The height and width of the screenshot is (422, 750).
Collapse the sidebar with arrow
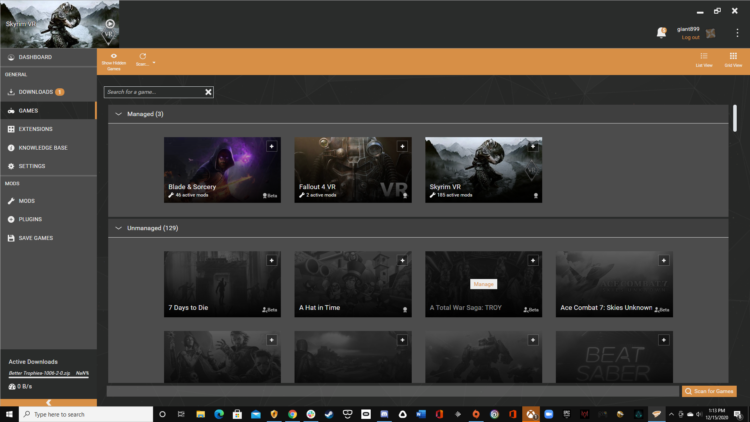click(48, 403)
